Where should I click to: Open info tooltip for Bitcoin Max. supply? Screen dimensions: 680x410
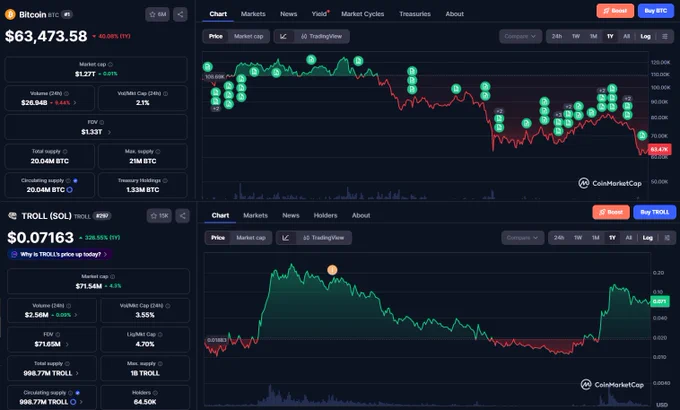[x=158, y=151]
